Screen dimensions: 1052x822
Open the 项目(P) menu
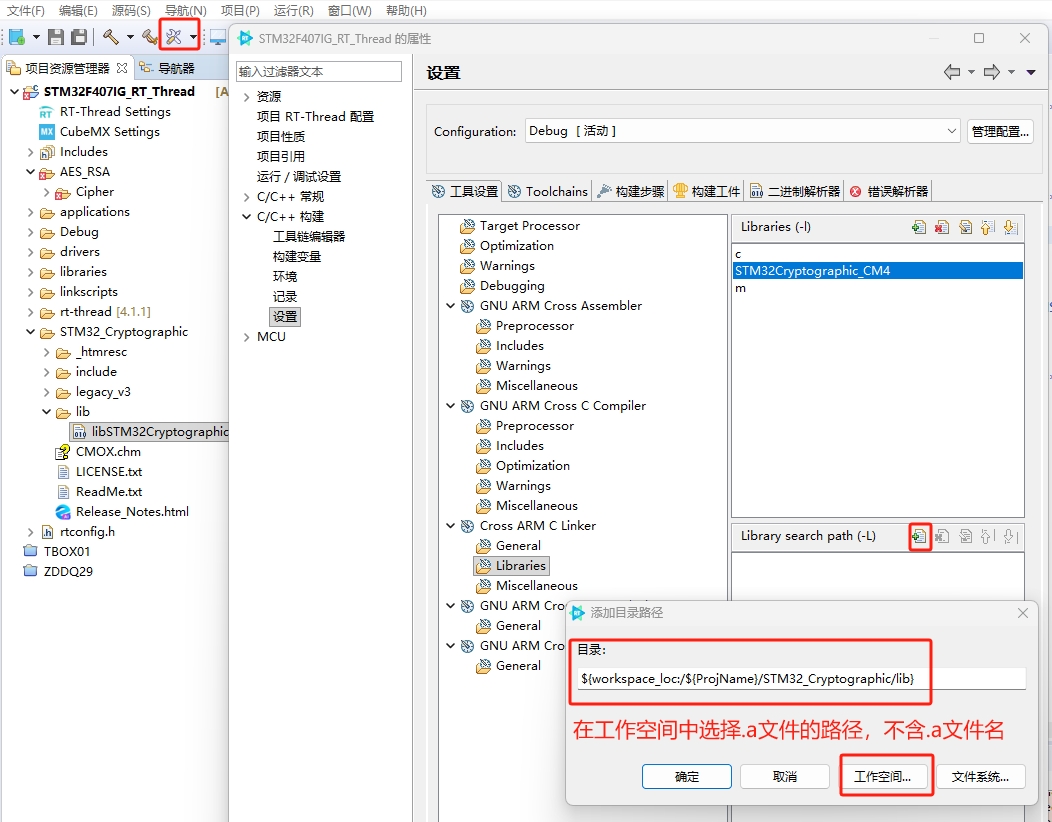[240, 11]
